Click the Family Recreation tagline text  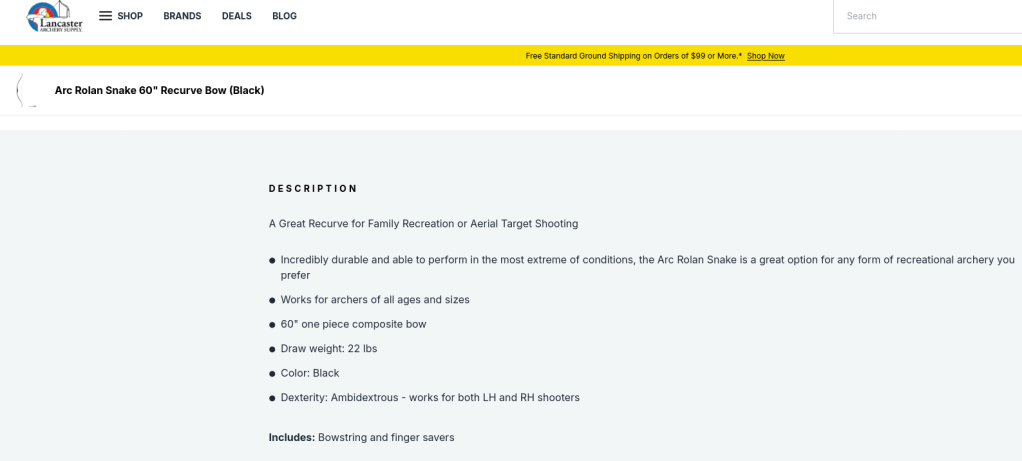[x=423, y=223]
